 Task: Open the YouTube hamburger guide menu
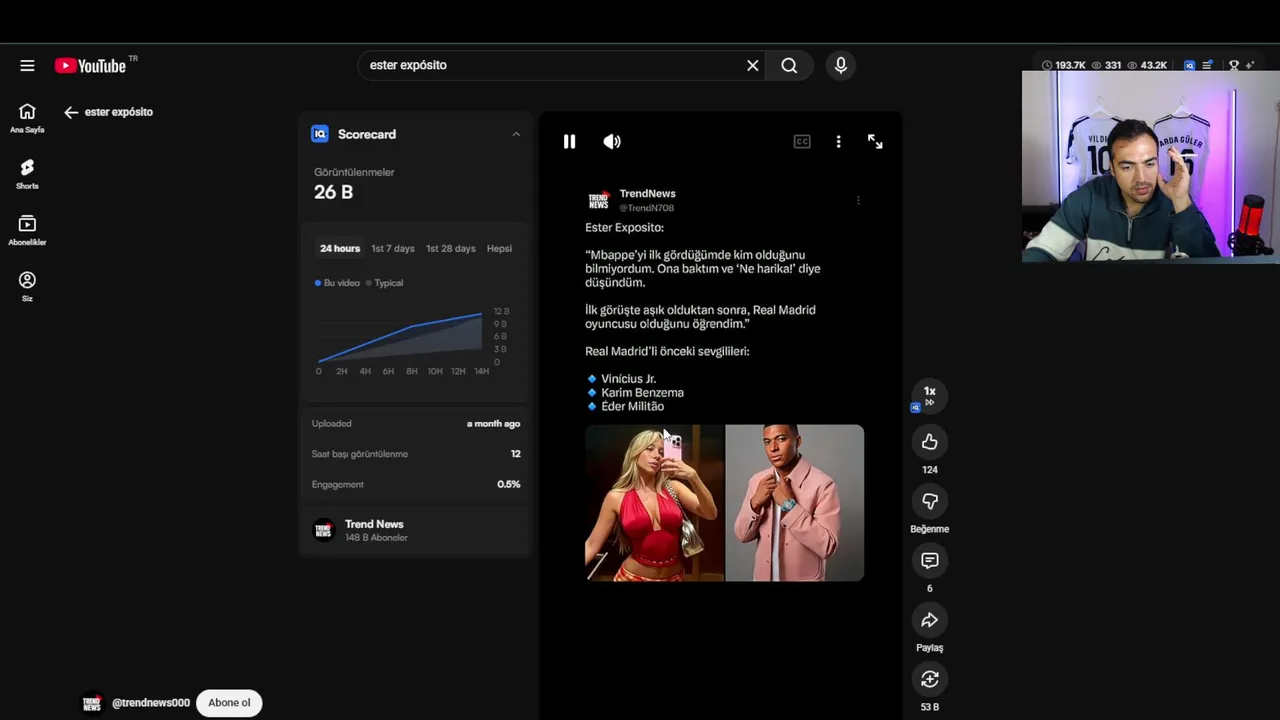tap(27, 65)
